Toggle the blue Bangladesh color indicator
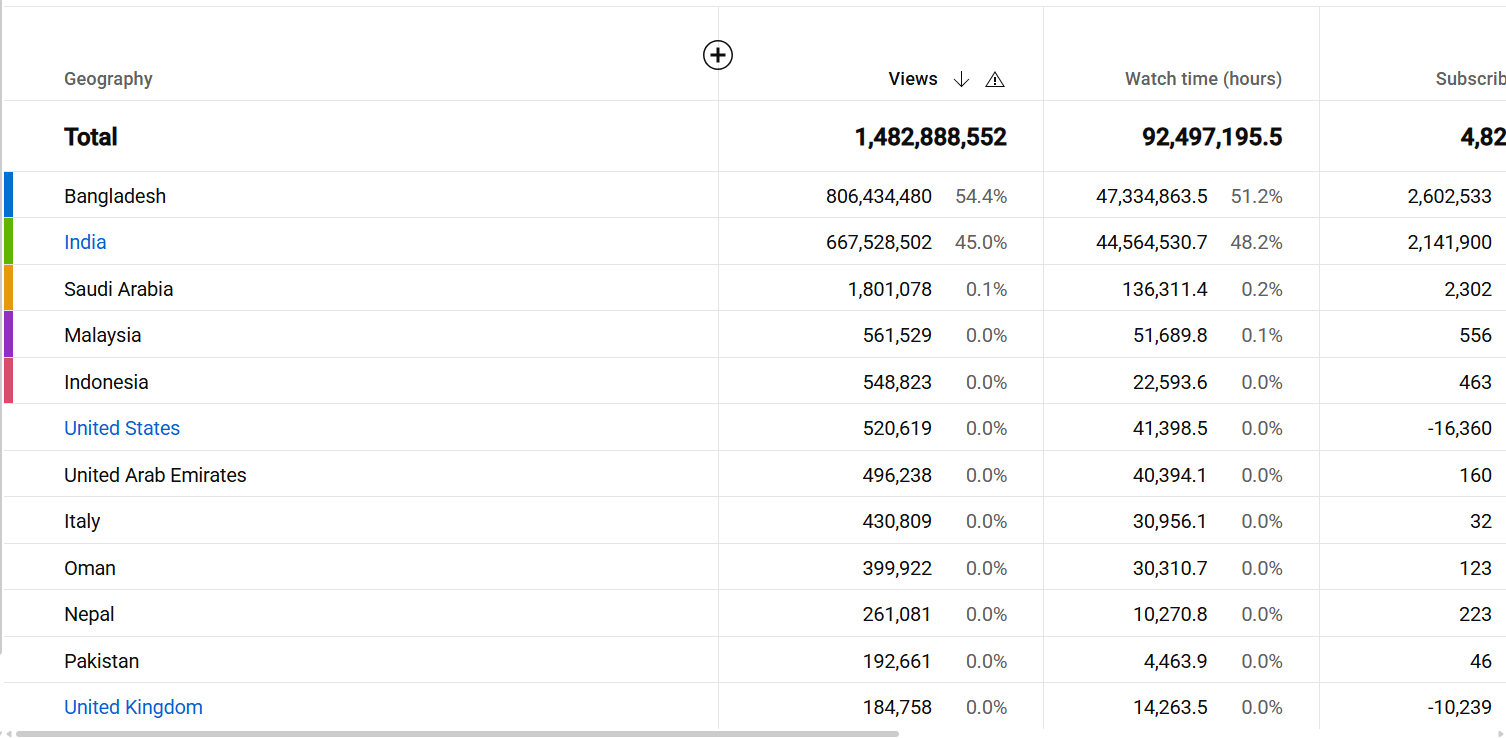This screenshot has width=1506, height=738. tap(9, 195)
